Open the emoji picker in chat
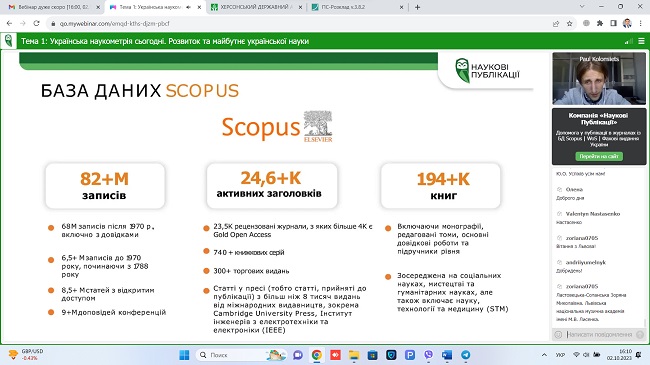This screenshot has height=365, width=650. click(558, 334)
